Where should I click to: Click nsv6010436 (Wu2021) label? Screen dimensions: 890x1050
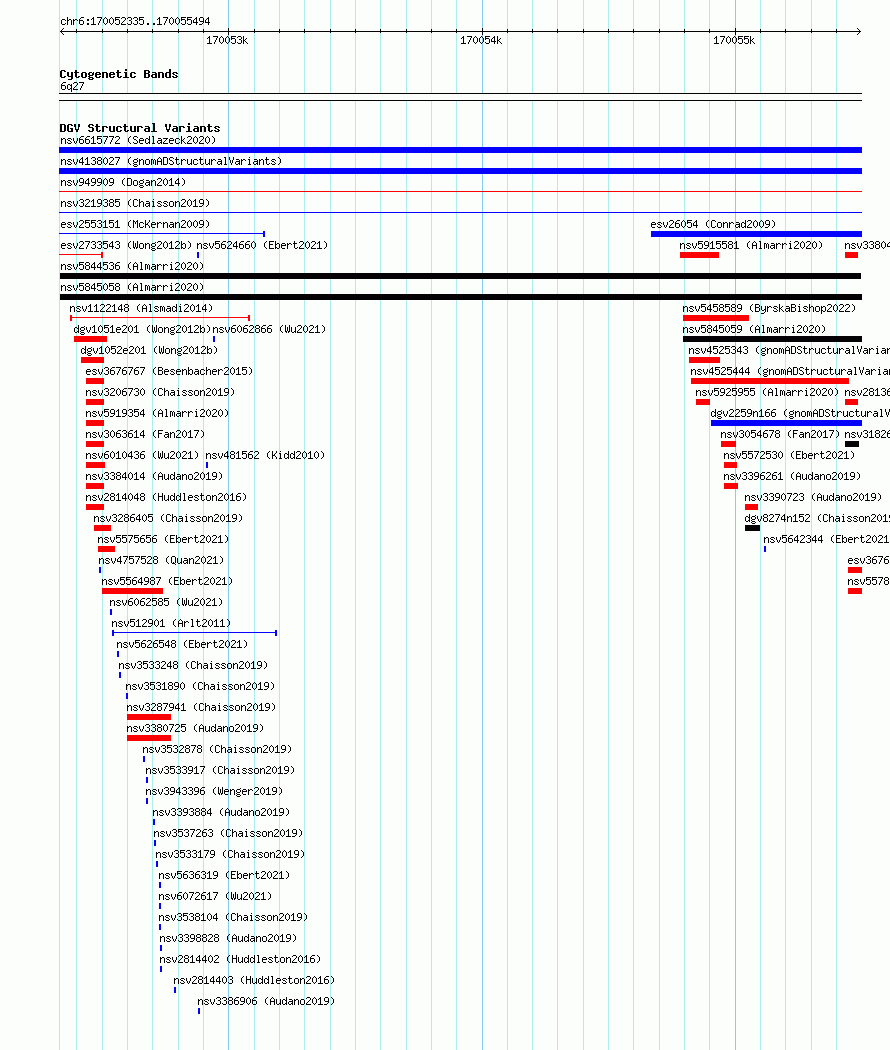[x=142, y=455]
